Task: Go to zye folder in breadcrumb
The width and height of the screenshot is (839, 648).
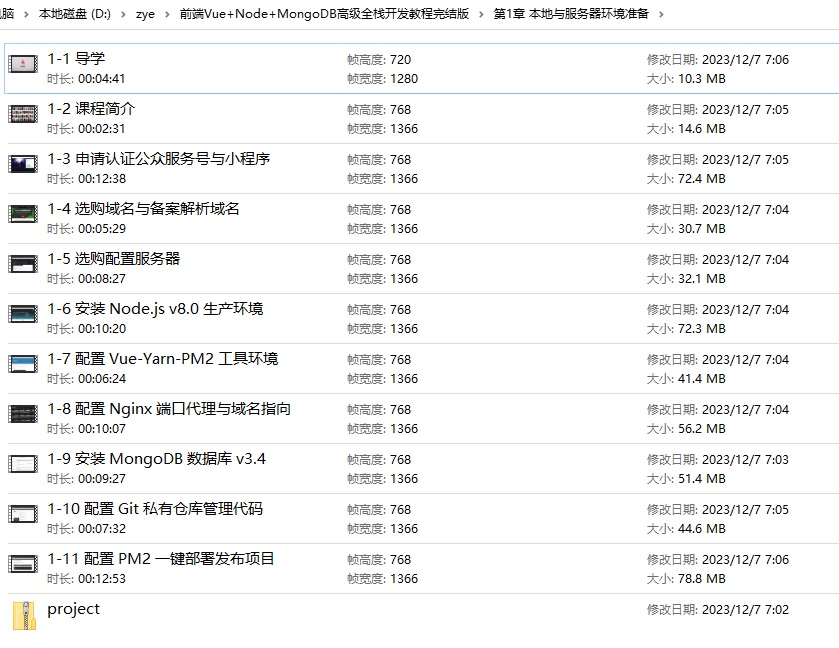Action: point(145,14)
